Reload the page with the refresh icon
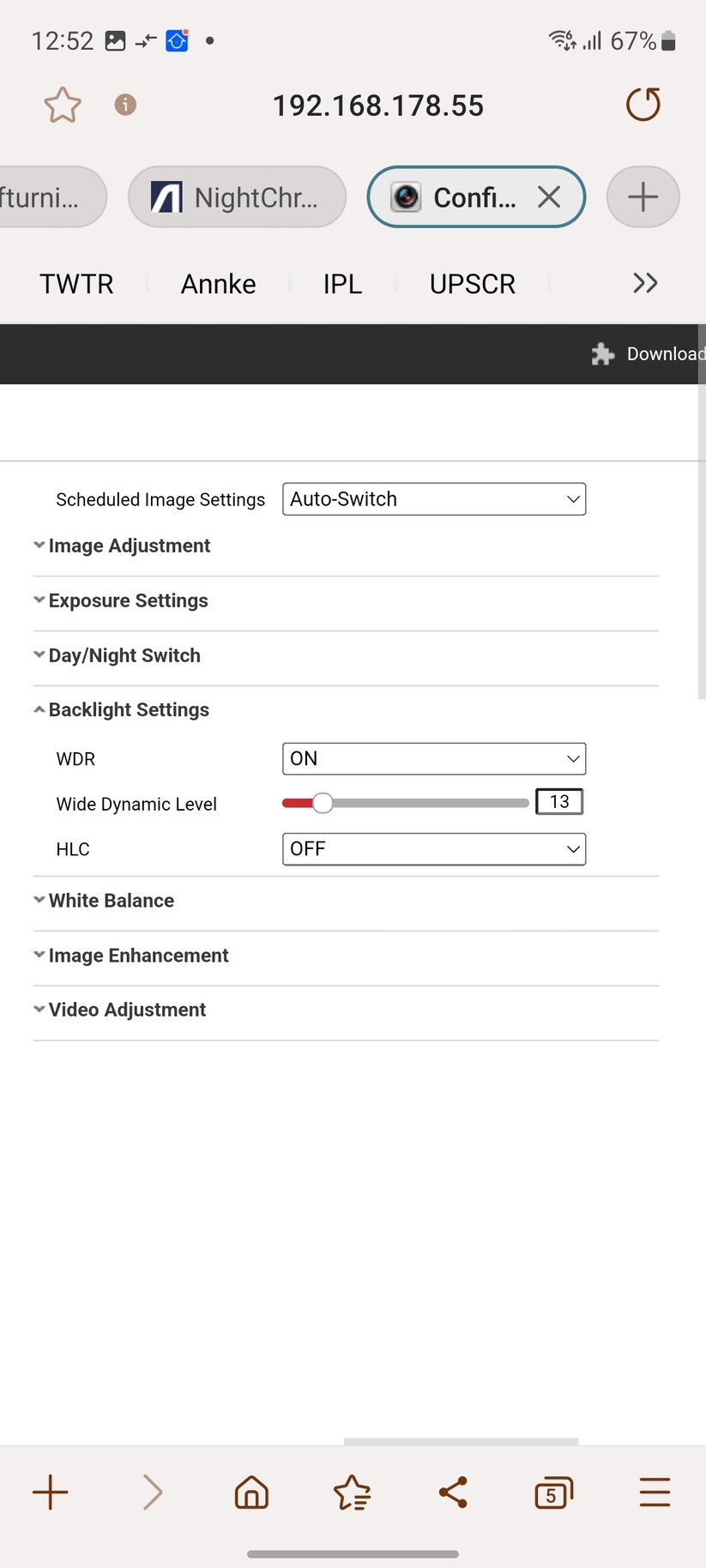This screenshot has height=1568, width=706. point(643,105)
